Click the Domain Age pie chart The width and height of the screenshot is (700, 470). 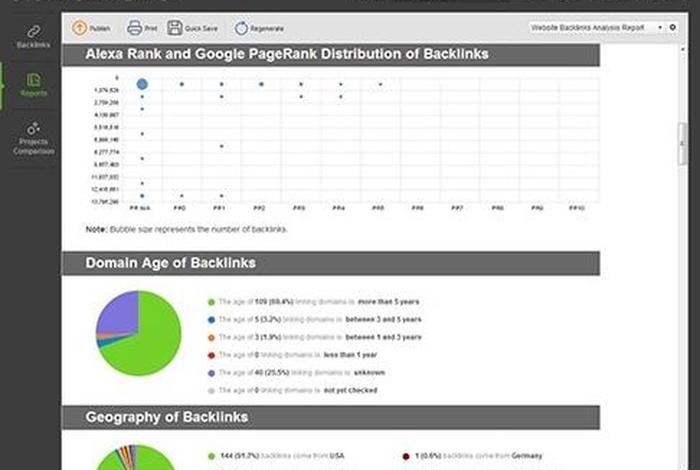(138, 333)
